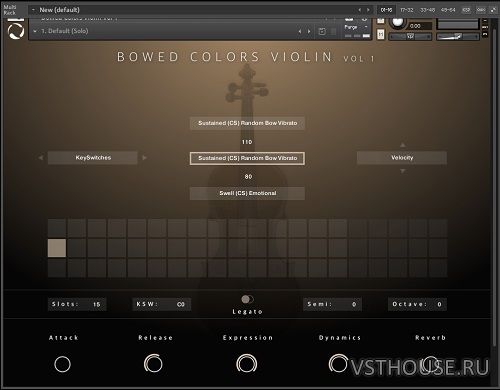The height and width of the screenshot is (390, 500).
Task: Click Sustained Random Bow Vibrato button above 110
Action: coord(247,123)
